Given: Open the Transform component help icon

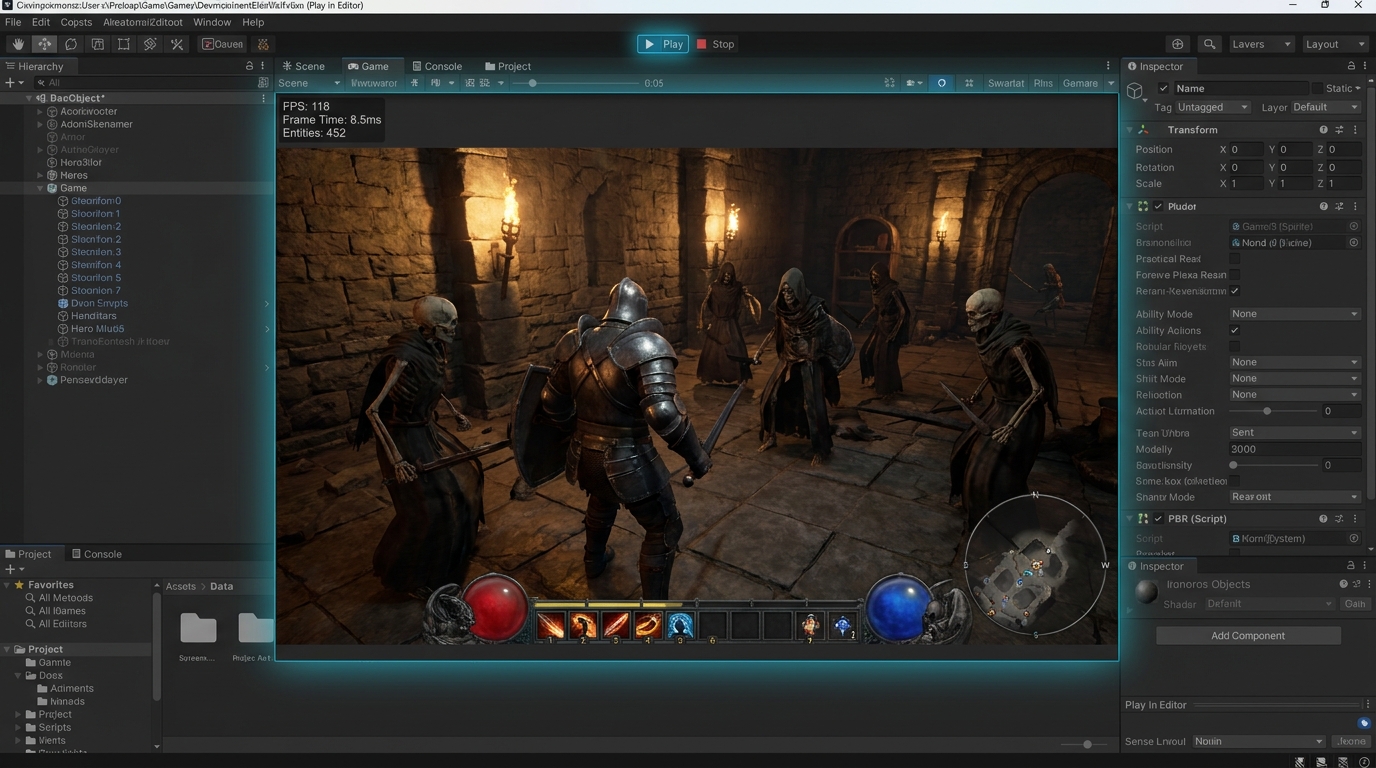Looking at the screenshot, I should pyautogui.click(x=1323, y=130).
